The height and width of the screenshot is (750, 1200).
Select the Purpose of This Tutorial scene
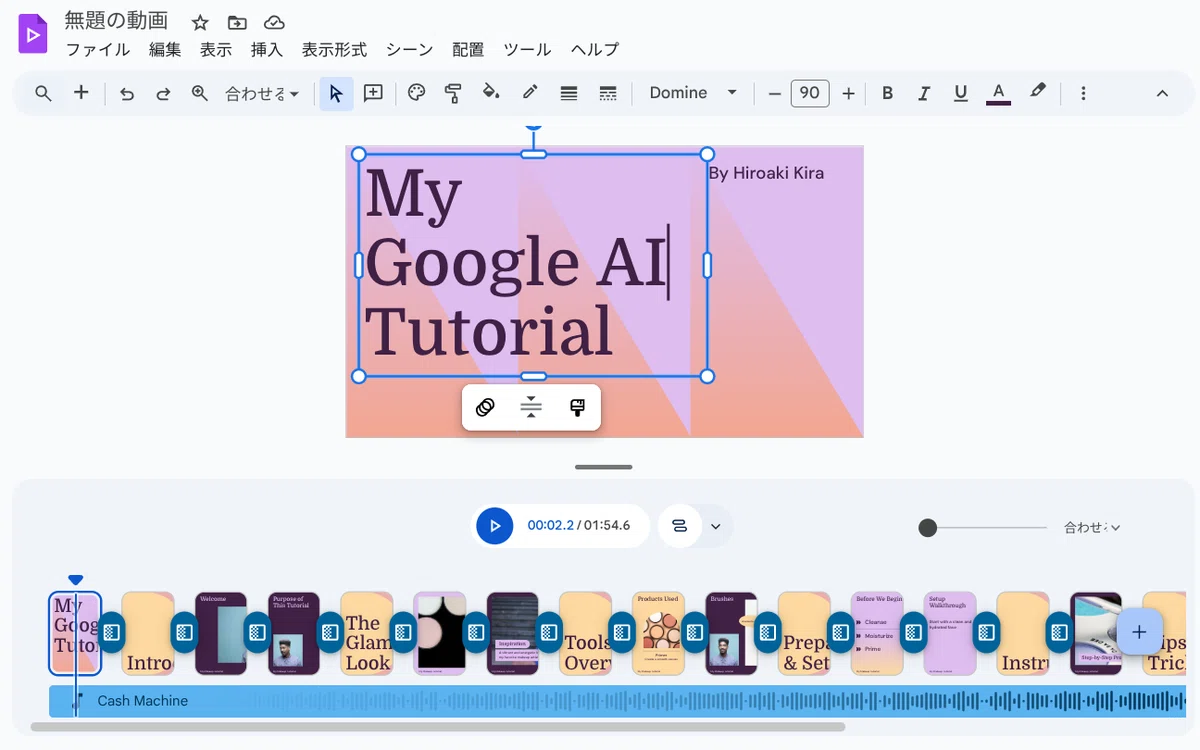[x=294, y=633]
